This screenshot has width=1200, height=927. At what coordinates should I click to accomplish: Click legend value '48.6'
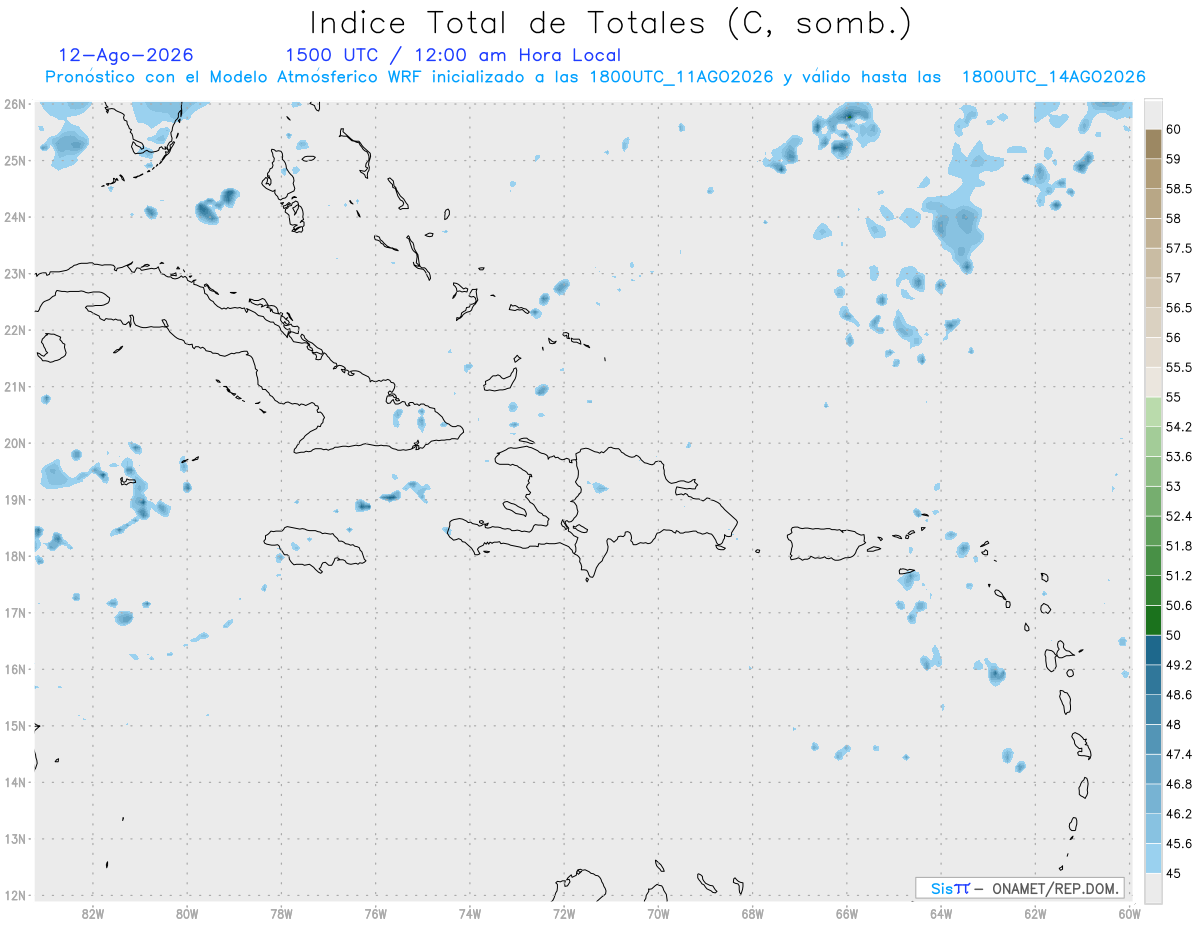tap(1178, 695)
